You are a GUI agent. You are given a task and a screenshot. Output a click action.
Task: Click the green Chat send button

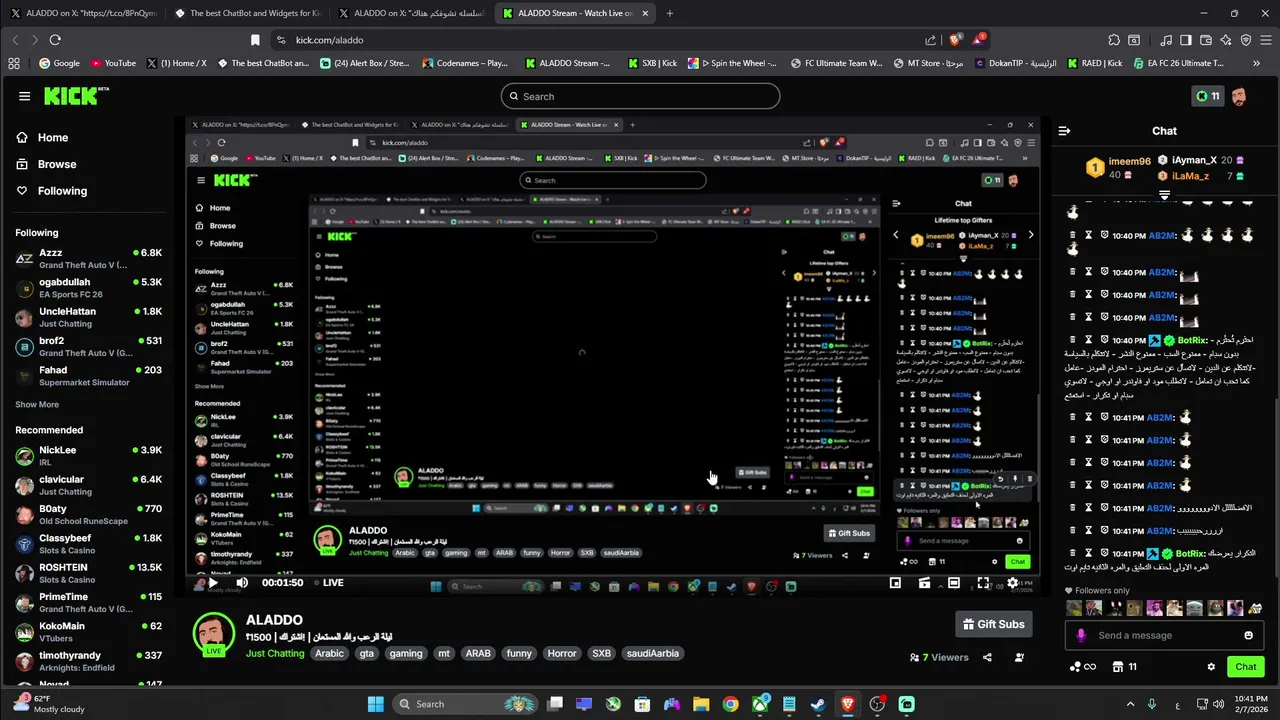pyautogui.click(x=1246, y=667)
